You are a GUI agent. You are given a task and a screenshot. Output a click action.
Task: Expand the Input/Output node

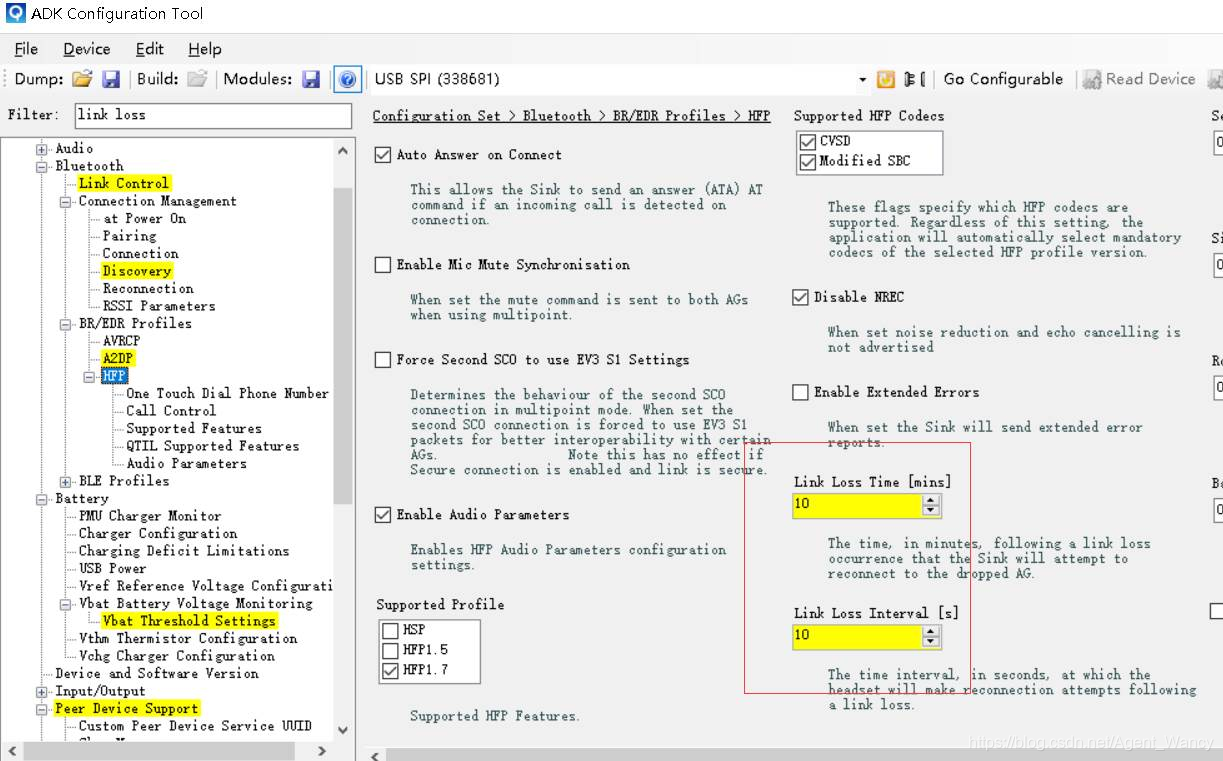[x=42, y=691]
